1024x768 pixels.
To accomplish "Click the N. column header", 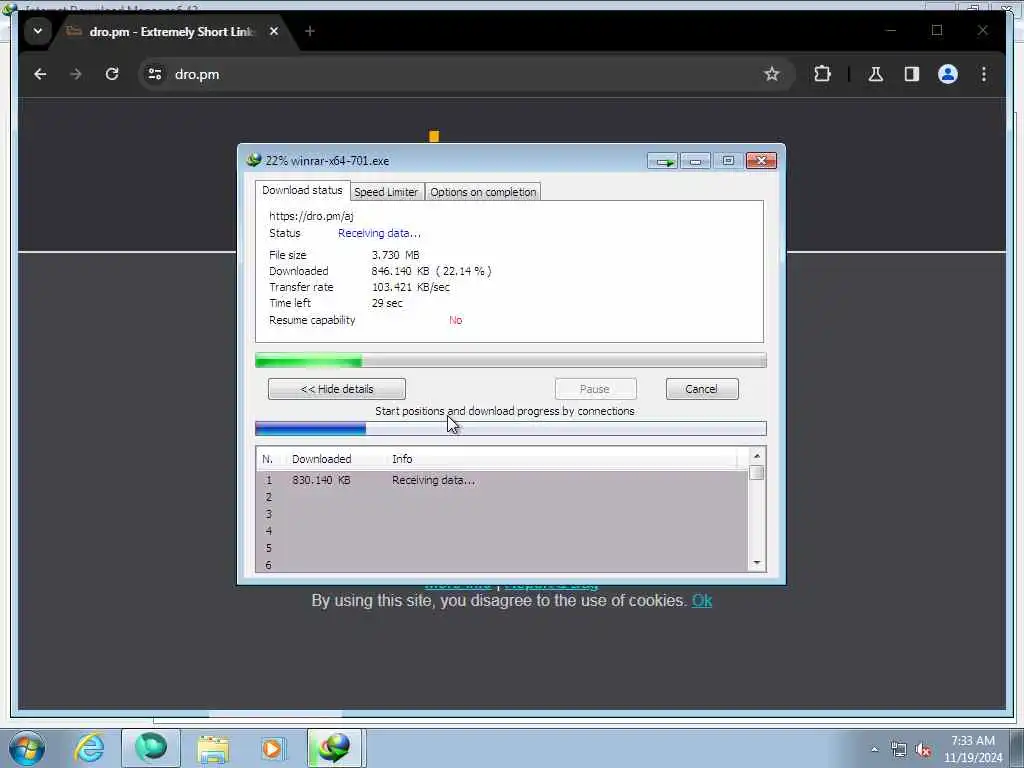I will coord(268,459).
